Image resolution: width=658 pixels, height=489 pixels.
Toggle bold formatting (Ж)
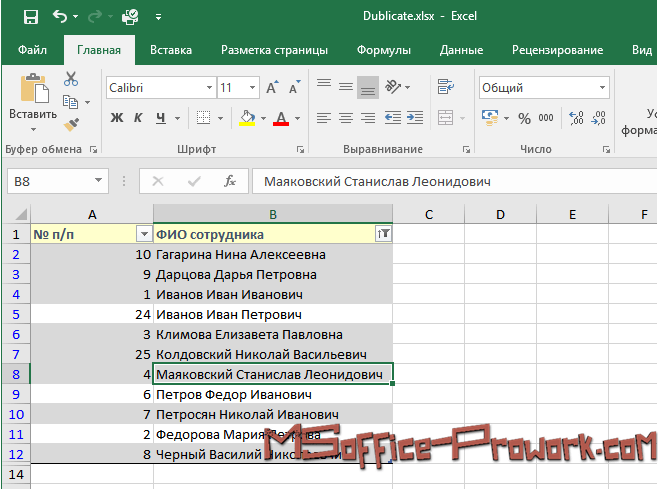[116, 118]
